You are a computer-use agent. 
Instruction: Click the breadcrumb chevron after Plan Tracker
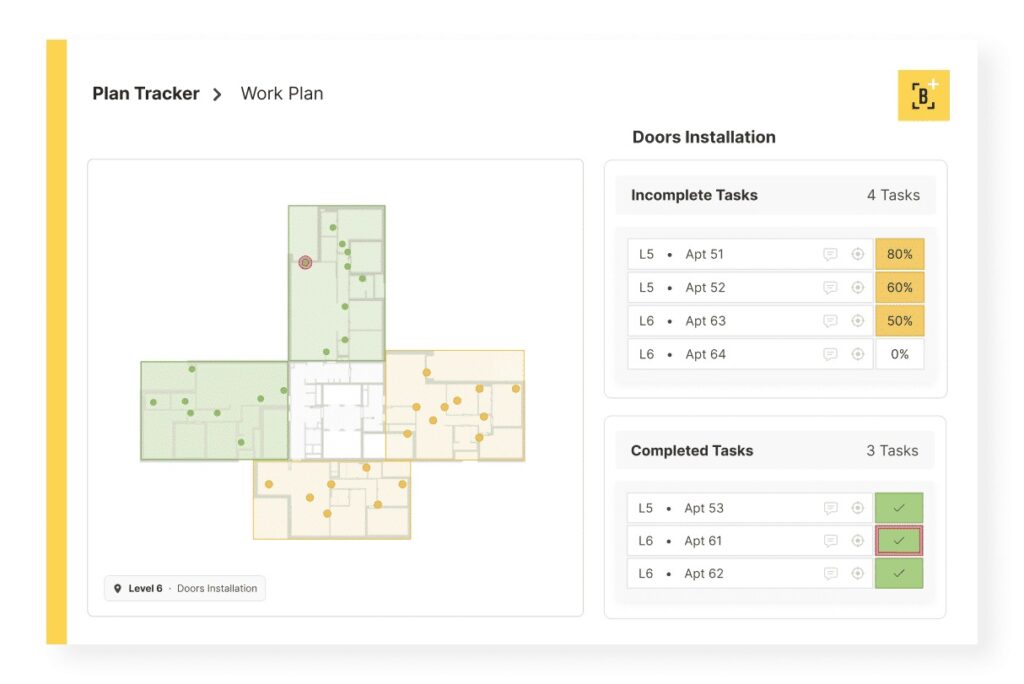217,95
